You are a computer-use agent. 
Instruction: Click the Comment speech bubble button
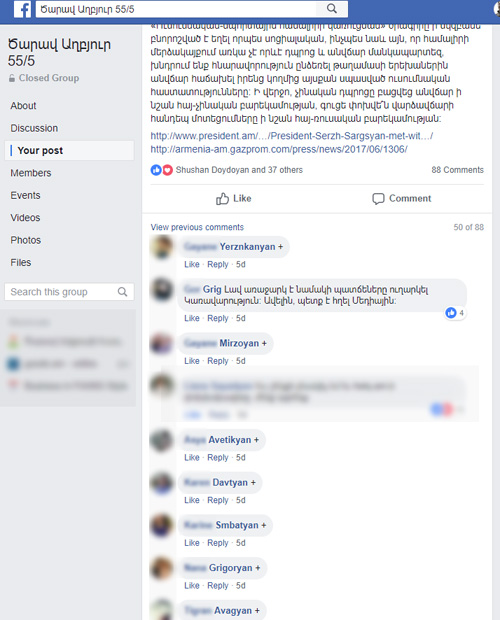click(401, 198)
